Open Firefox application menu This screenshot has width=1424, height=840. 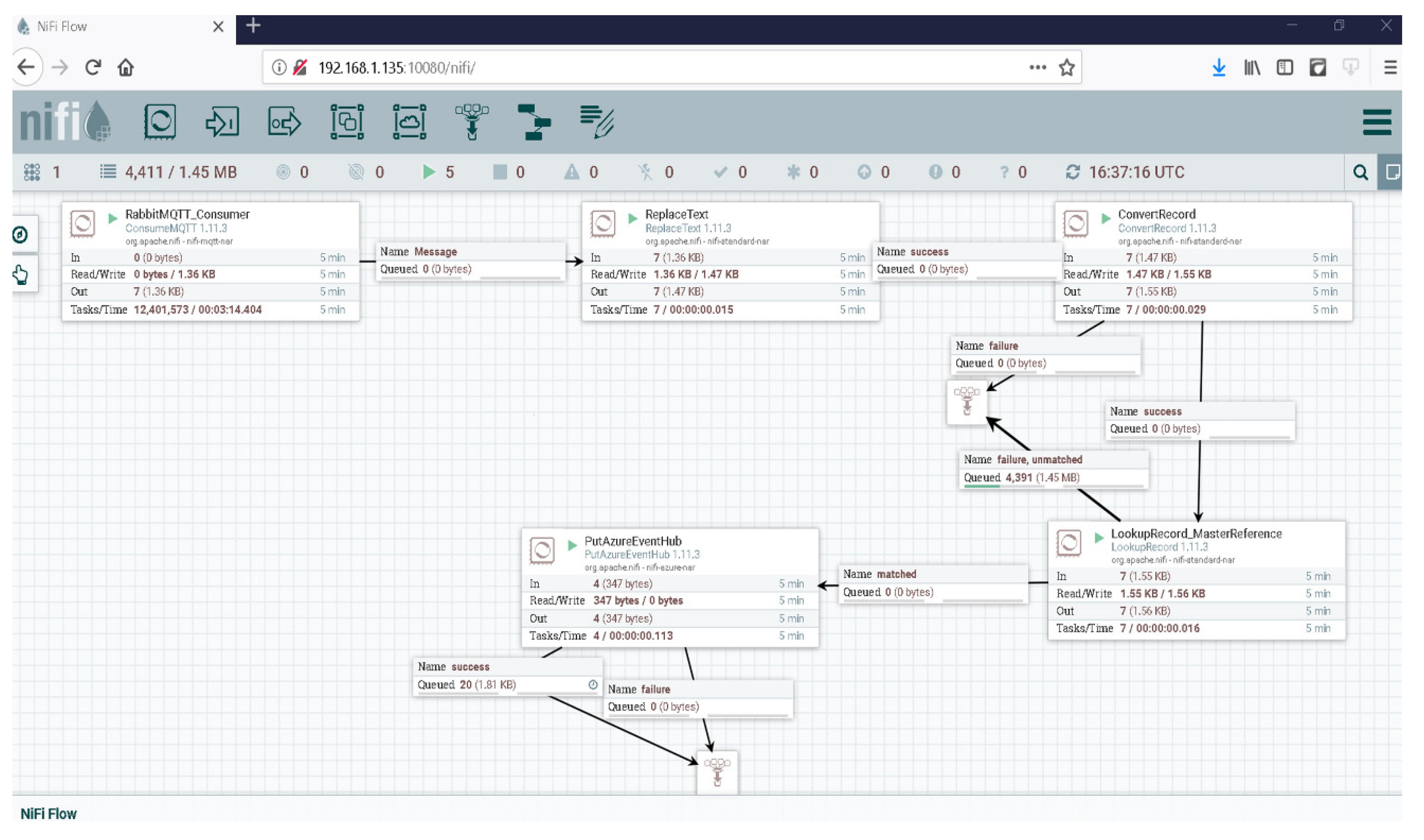pos(1390,68)
